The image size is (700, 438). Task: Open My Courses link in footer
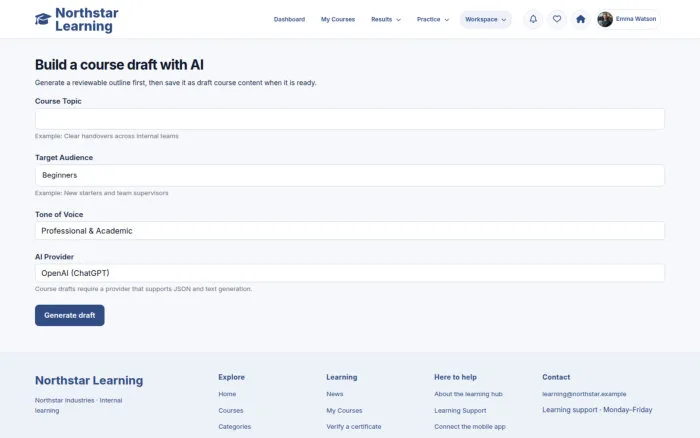(x=344, y=410)
